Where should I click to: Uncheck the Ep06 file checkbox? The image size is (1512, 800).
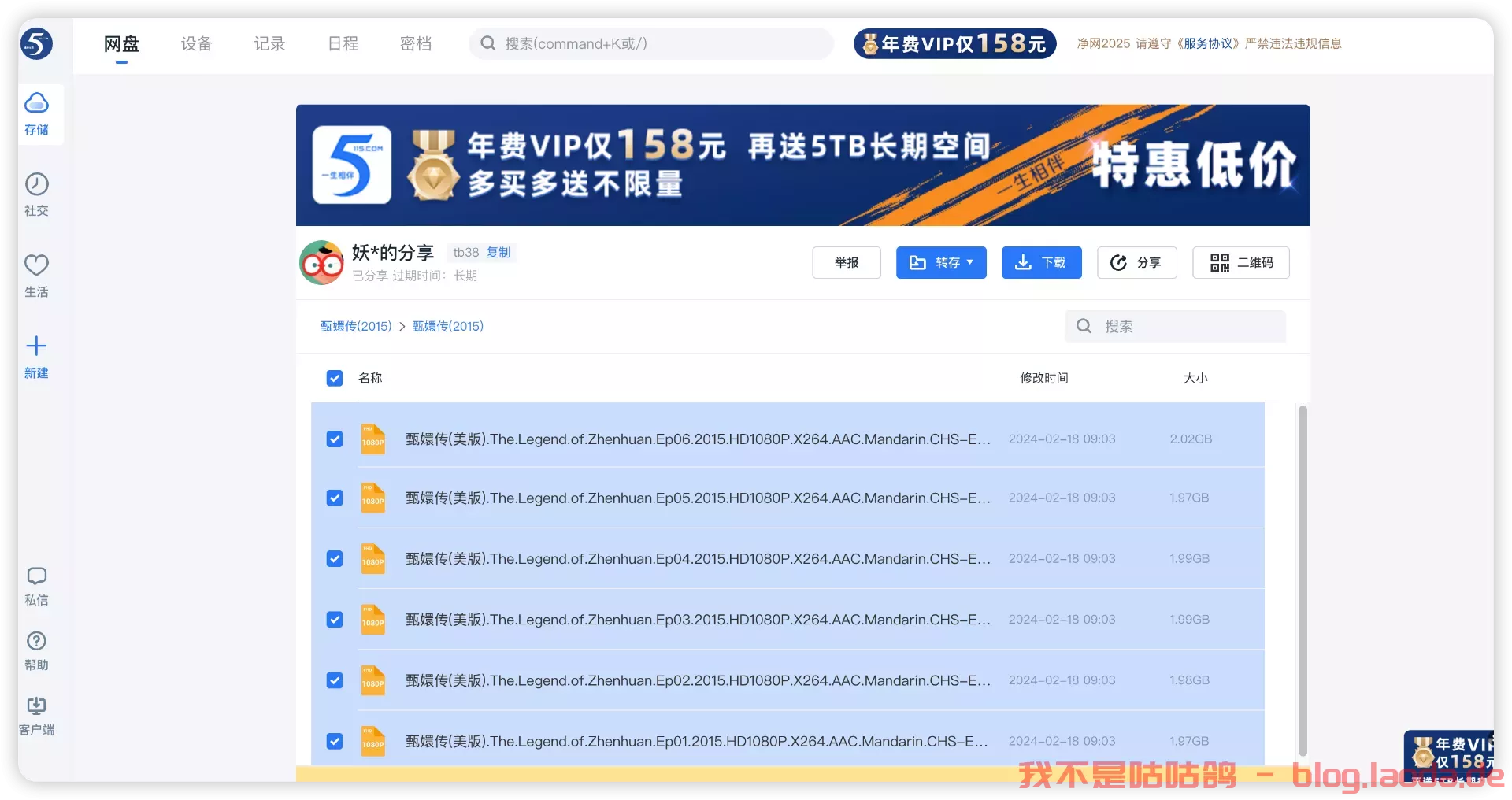tap(335, 439)
